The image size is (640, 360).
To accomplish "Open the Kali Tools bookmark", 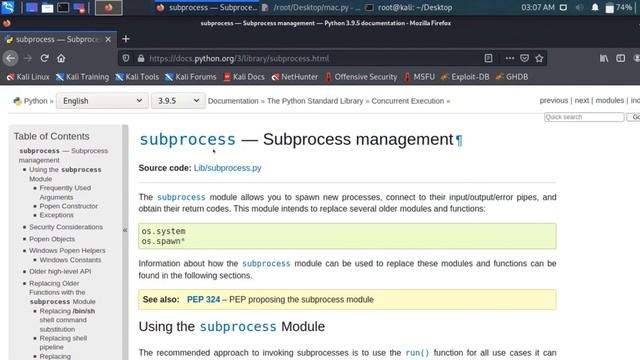I will pos(137,77).
